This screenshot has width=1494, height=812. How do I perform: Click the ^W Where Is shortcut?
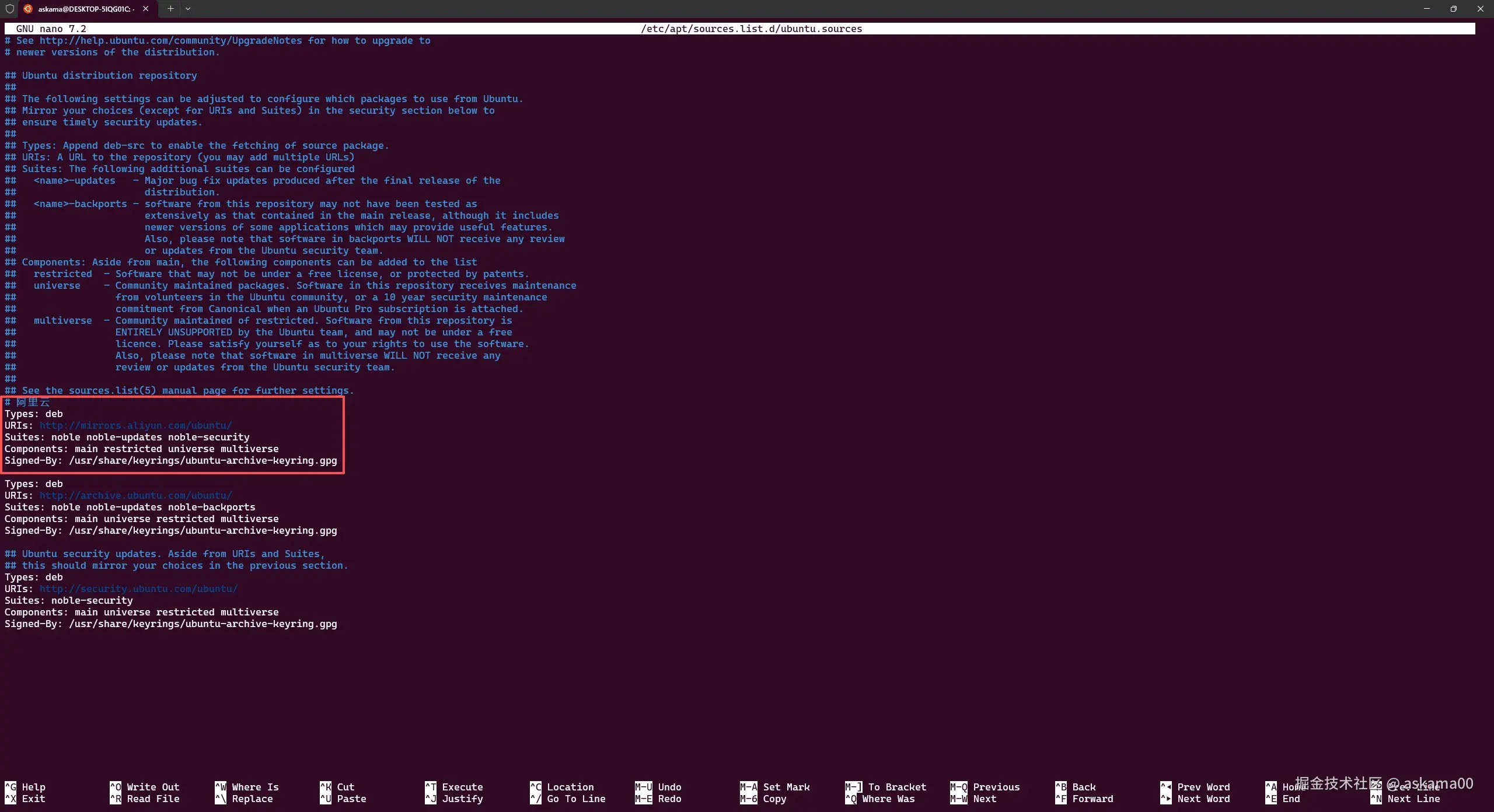click(247, 787)
